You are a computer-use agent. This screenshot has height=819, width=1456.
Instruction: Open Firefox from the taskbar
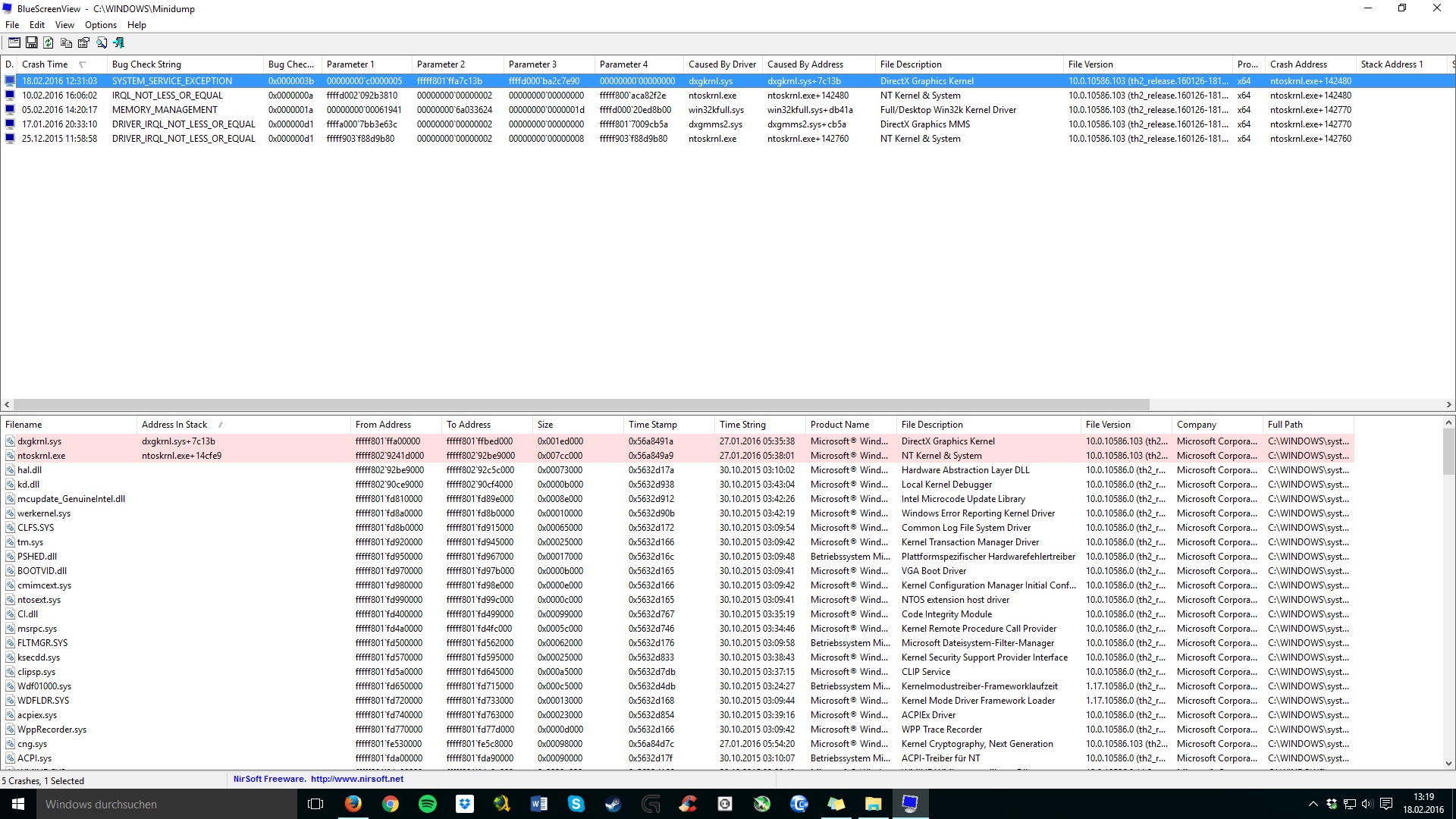click(x=353, y=804)
